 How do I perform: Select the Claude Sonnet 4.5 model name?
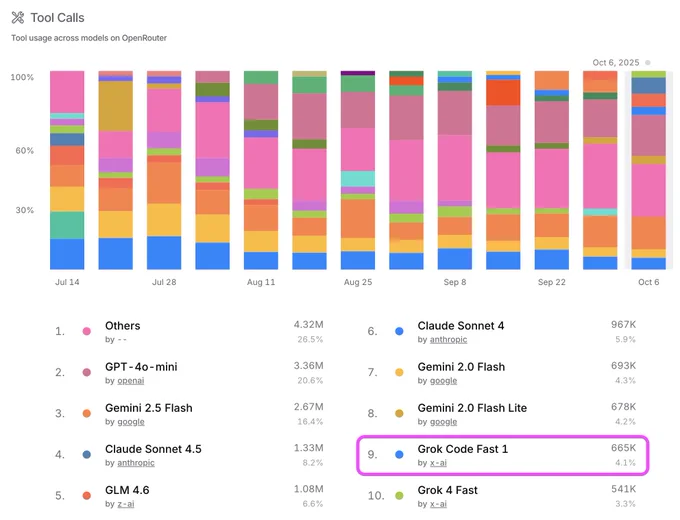coord(153,449)
